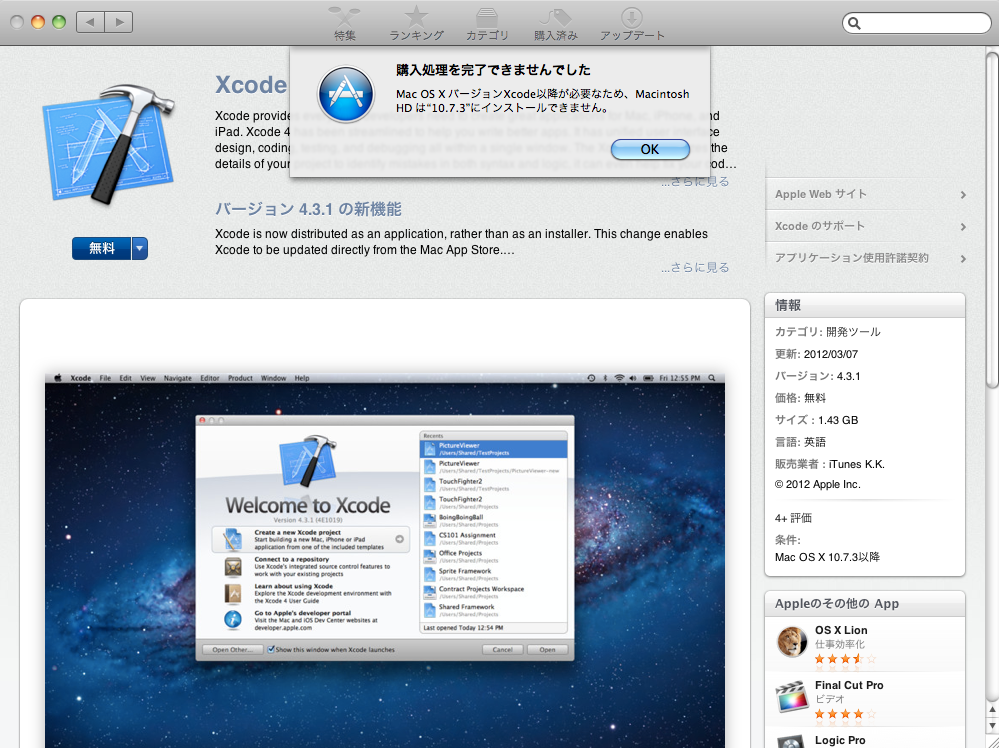
Task: Click the blue App Store icon in dialog
Action: tap(346, 94)
